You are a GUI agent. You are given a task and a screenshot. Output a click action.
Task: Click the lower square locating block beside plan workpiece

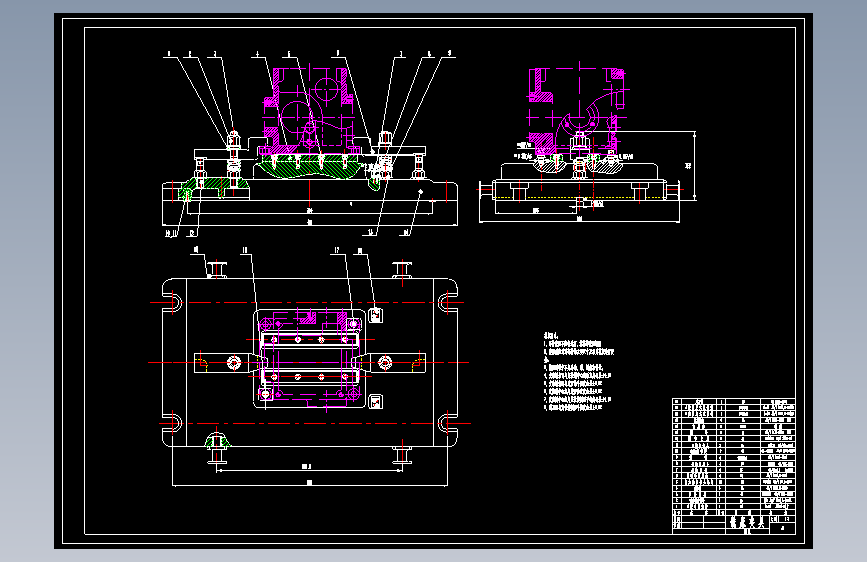click(375, 402)
